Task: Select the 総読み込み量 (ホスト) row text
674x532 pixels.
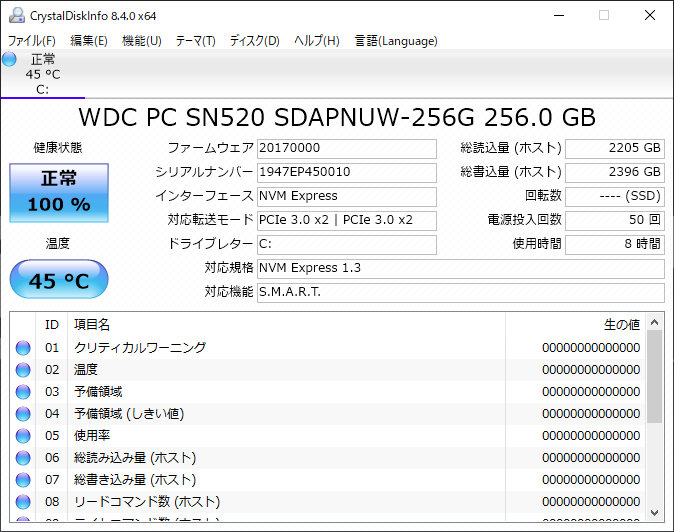Action: coord(135,458)
